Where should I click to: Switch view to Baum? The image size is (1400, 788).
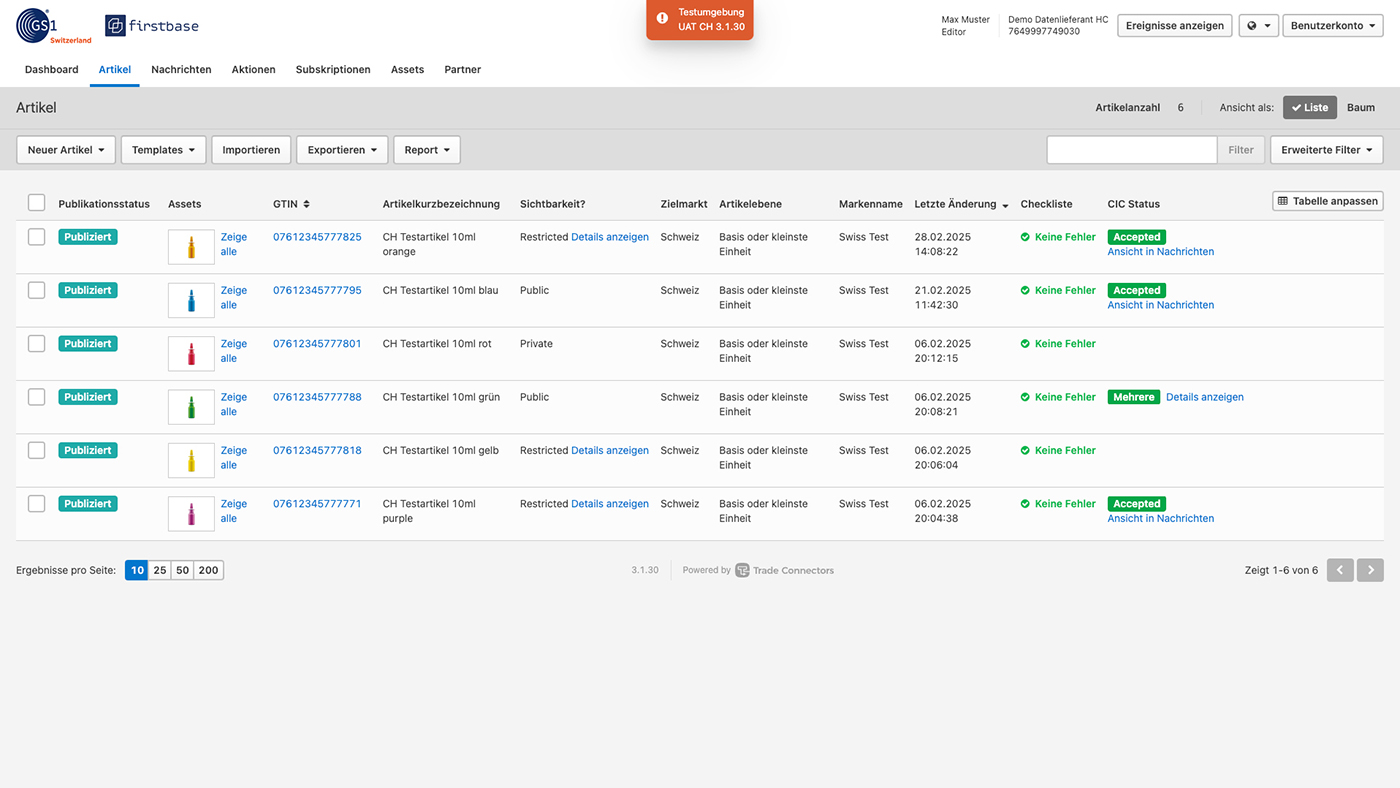(1361, 107)
